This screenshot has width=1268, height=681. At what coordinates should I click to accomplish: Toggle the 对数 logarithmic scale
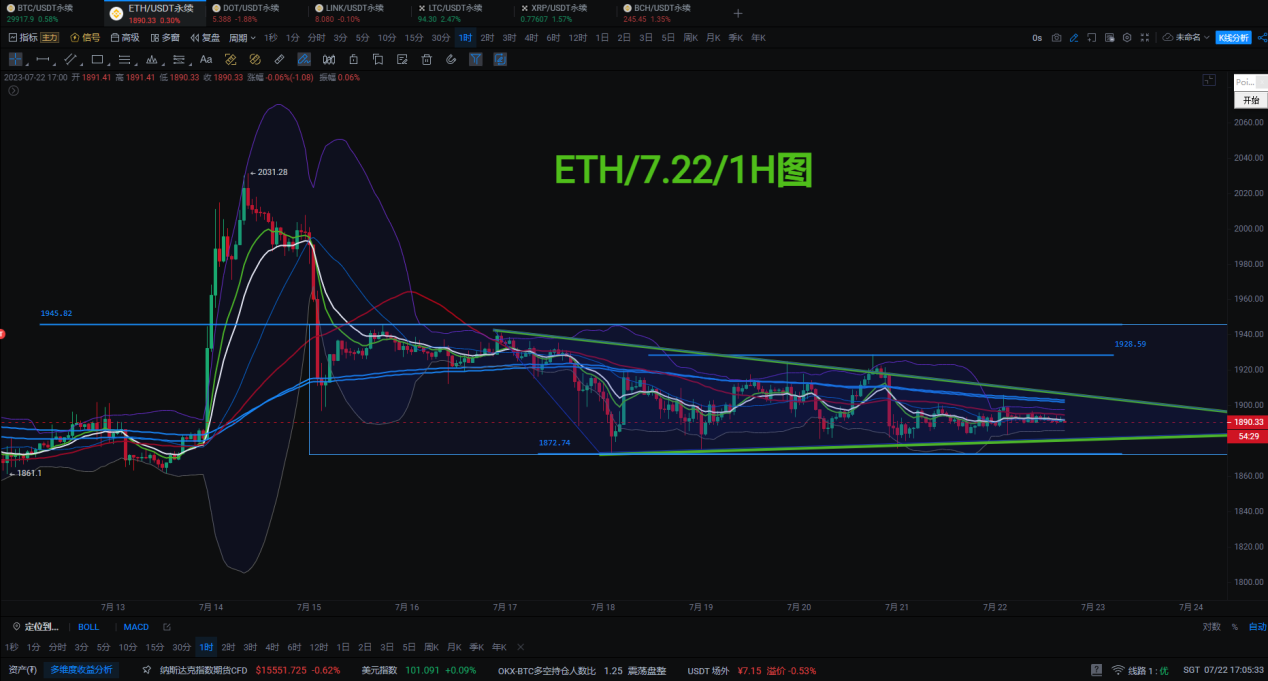[1211, 627]
